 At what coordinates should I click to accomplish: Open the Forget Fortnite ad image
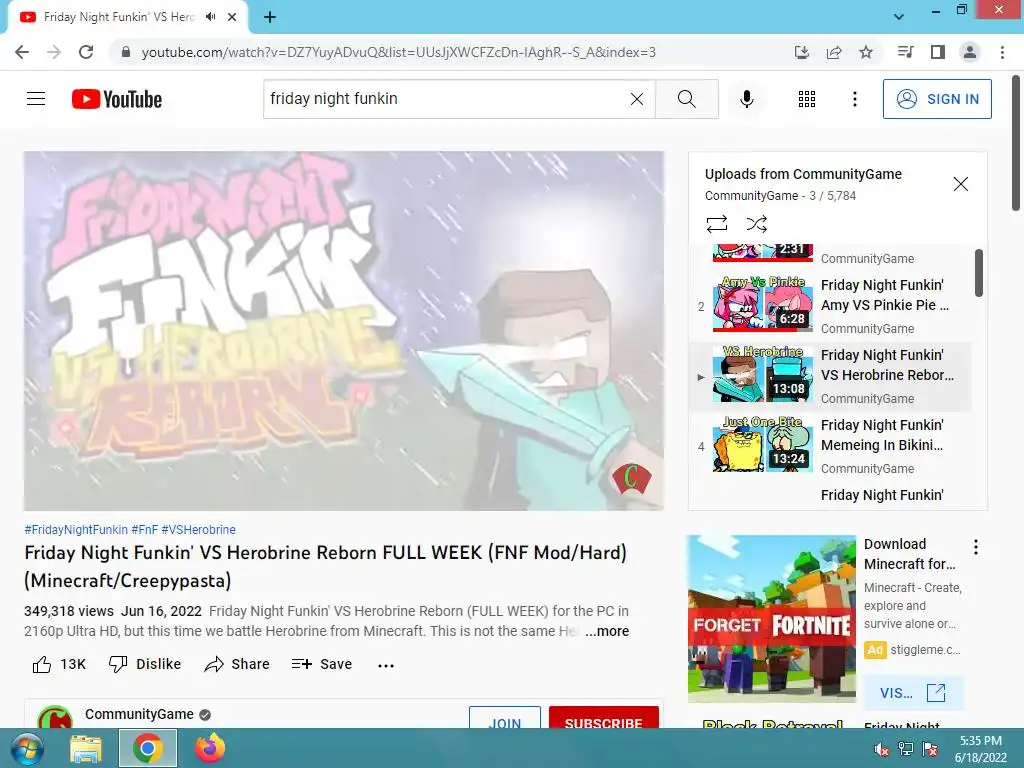771,619
